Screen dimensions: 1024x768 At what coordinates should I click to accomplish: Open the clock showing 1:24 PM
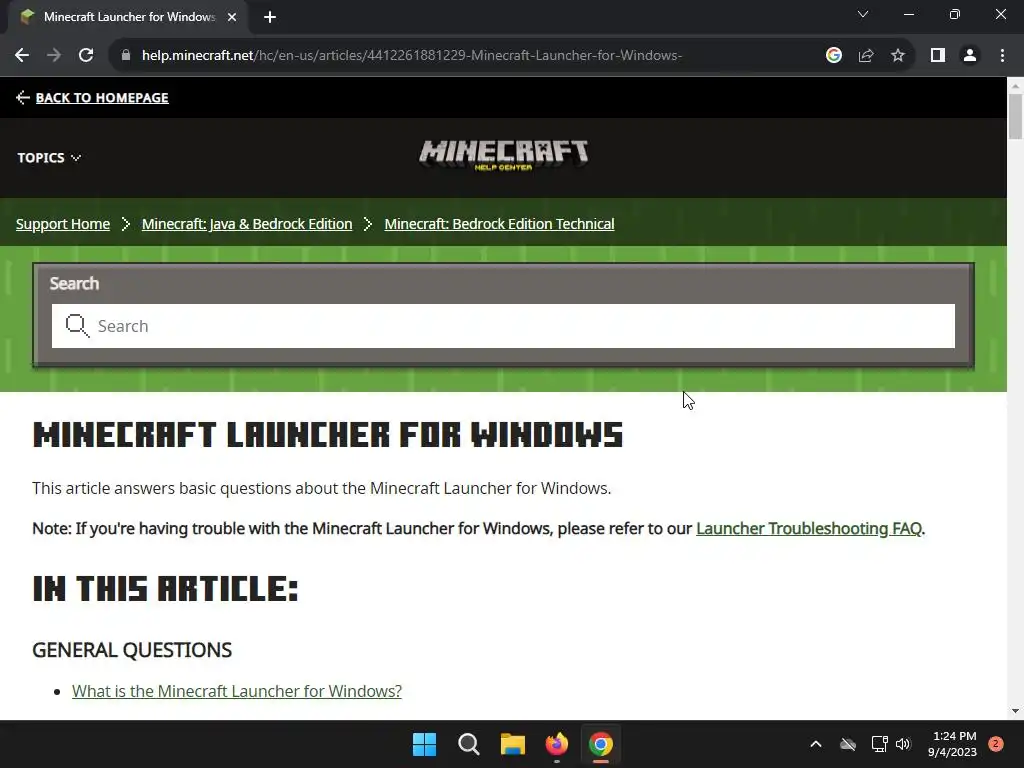point(952,744)
